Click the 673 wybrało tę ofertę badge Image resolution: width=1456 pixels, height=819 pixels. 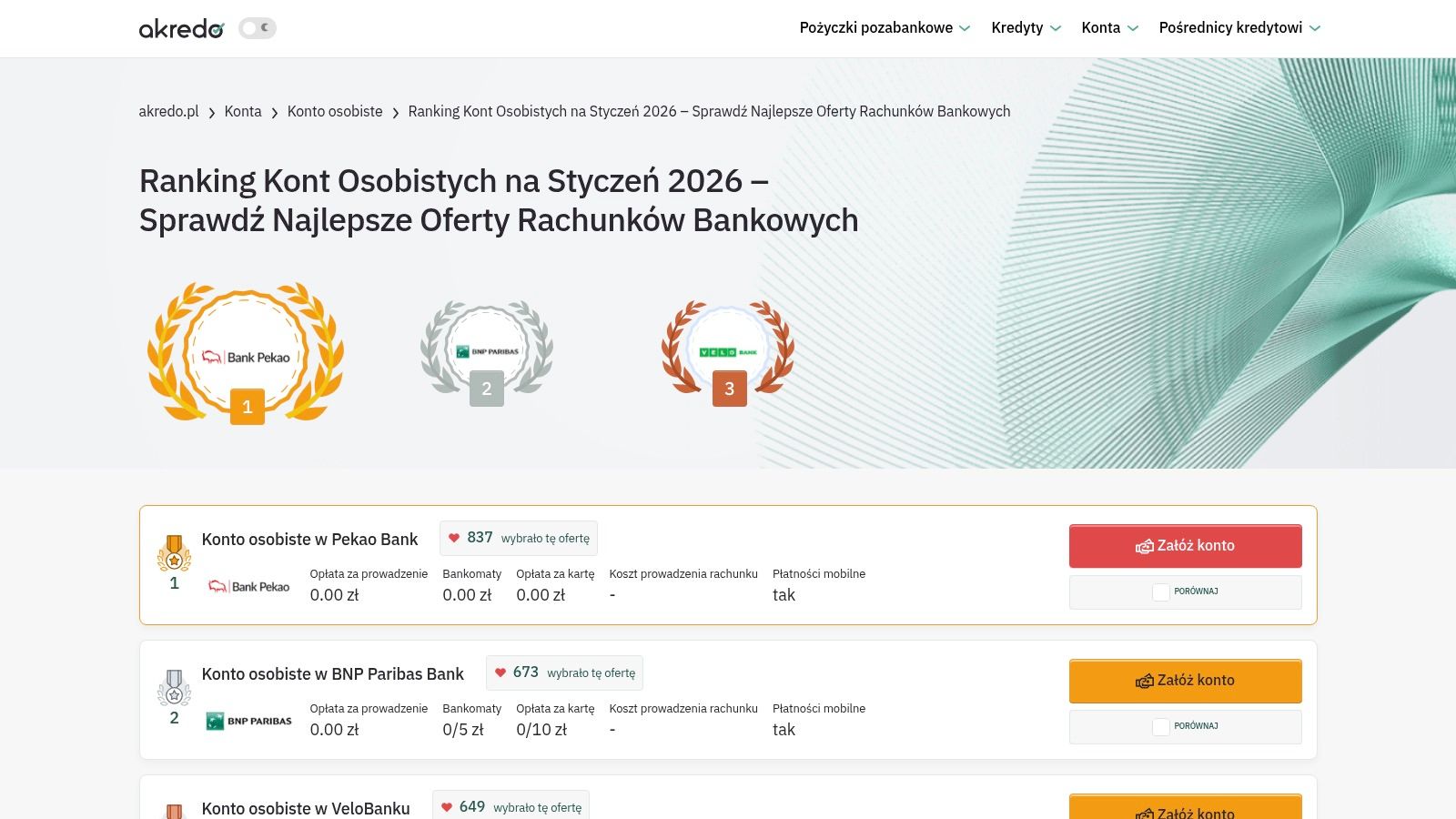[564, 672]
